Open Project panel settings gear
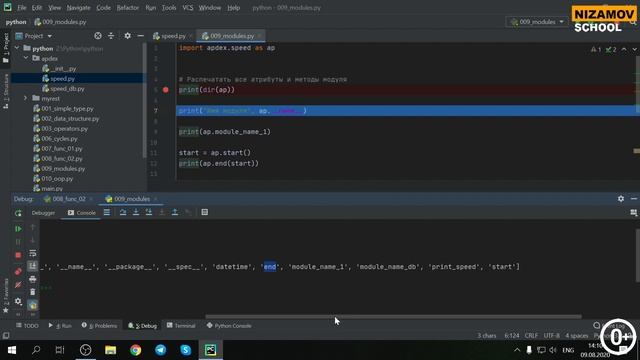This screenshot has height=360, width=640. [128, 36]
